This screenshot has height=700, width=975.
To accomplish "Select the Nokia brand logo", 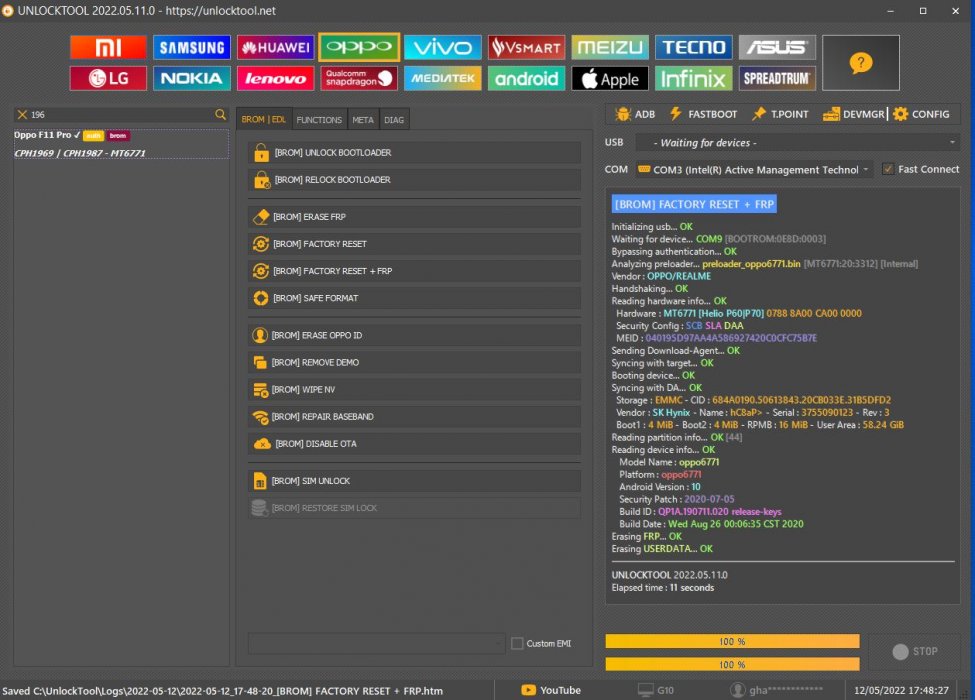I will click(192, 78).
